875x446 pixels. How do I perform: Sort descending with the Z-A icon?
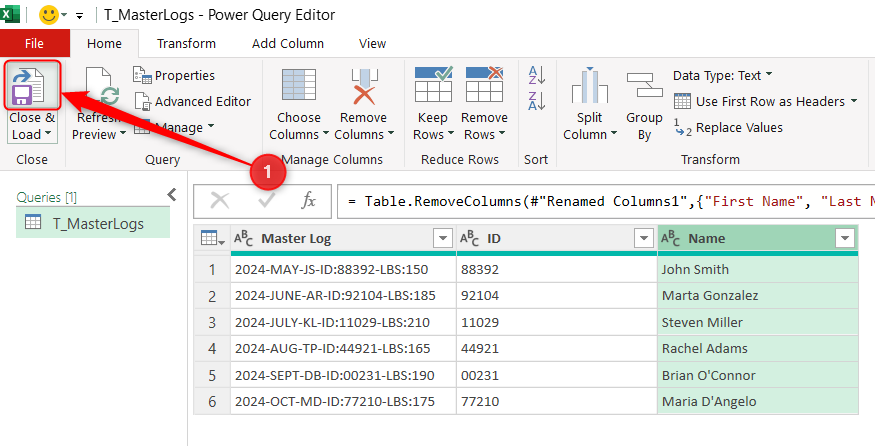(536, 100)
